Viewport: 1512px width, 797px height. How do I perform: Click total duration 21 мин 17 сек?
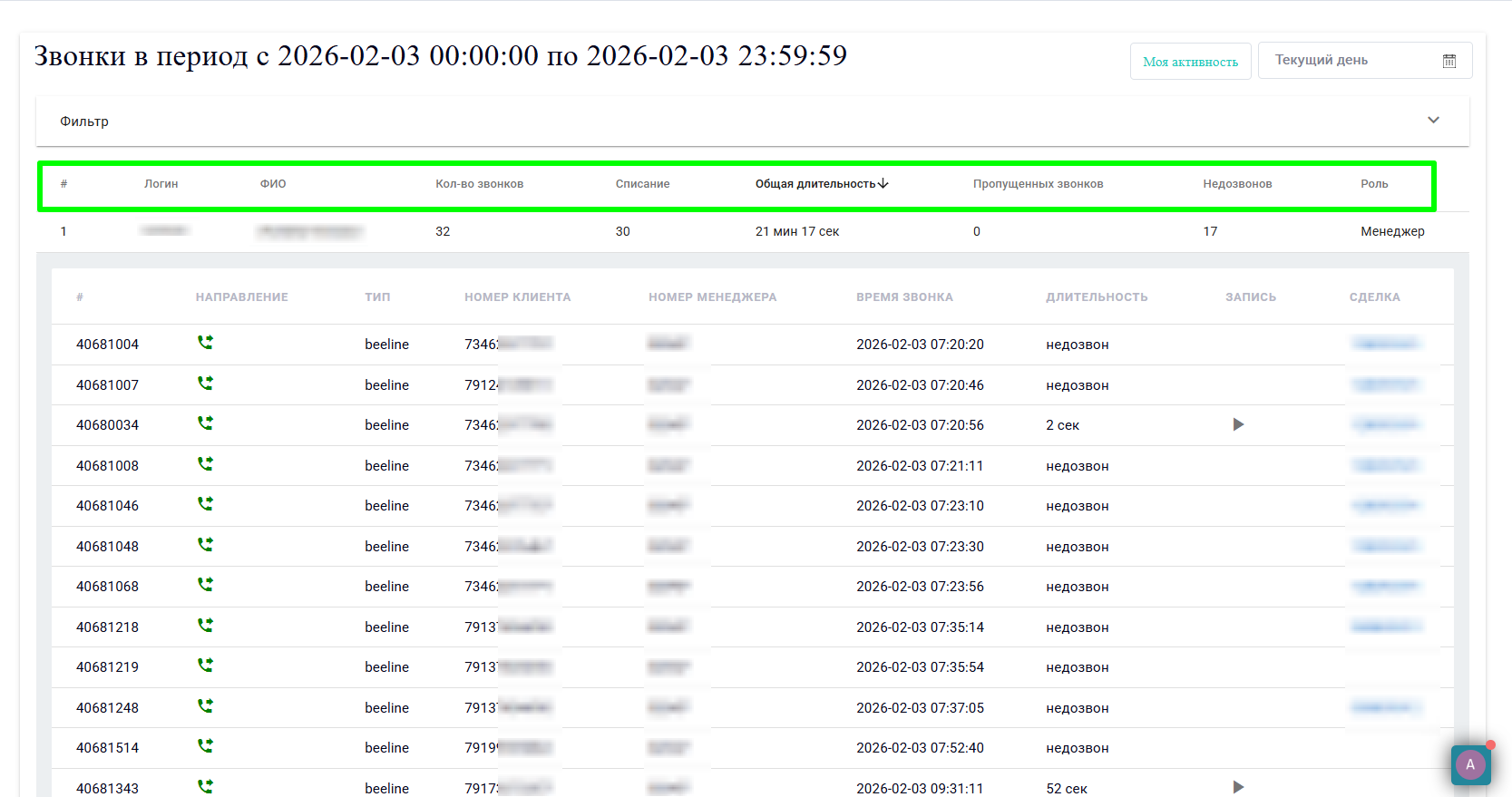point(797,231)
